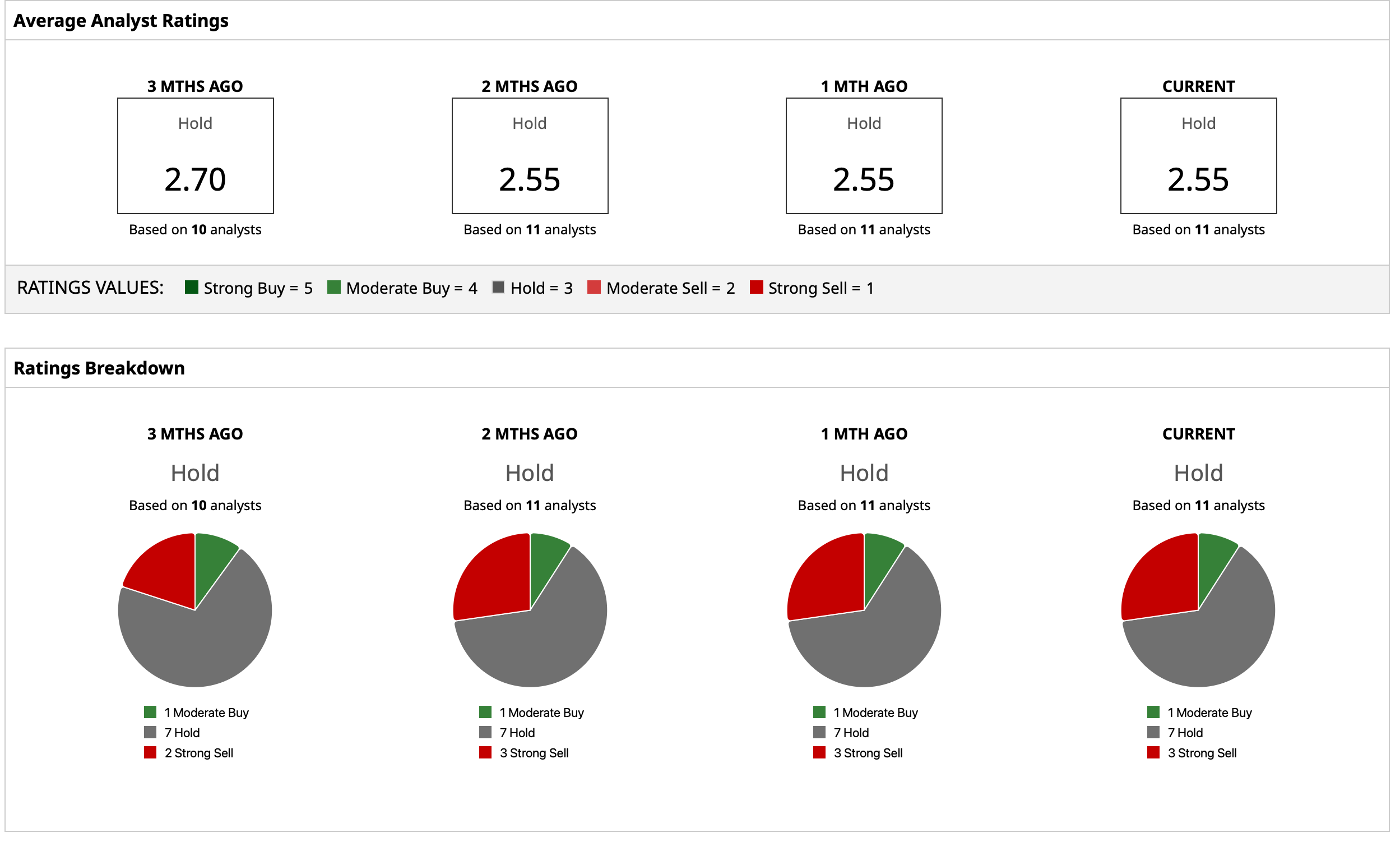The width and height of the screenshot is (1400, 842).
Task: Click the Moderate Buy green legend swatch
Action: click(334, 287)
